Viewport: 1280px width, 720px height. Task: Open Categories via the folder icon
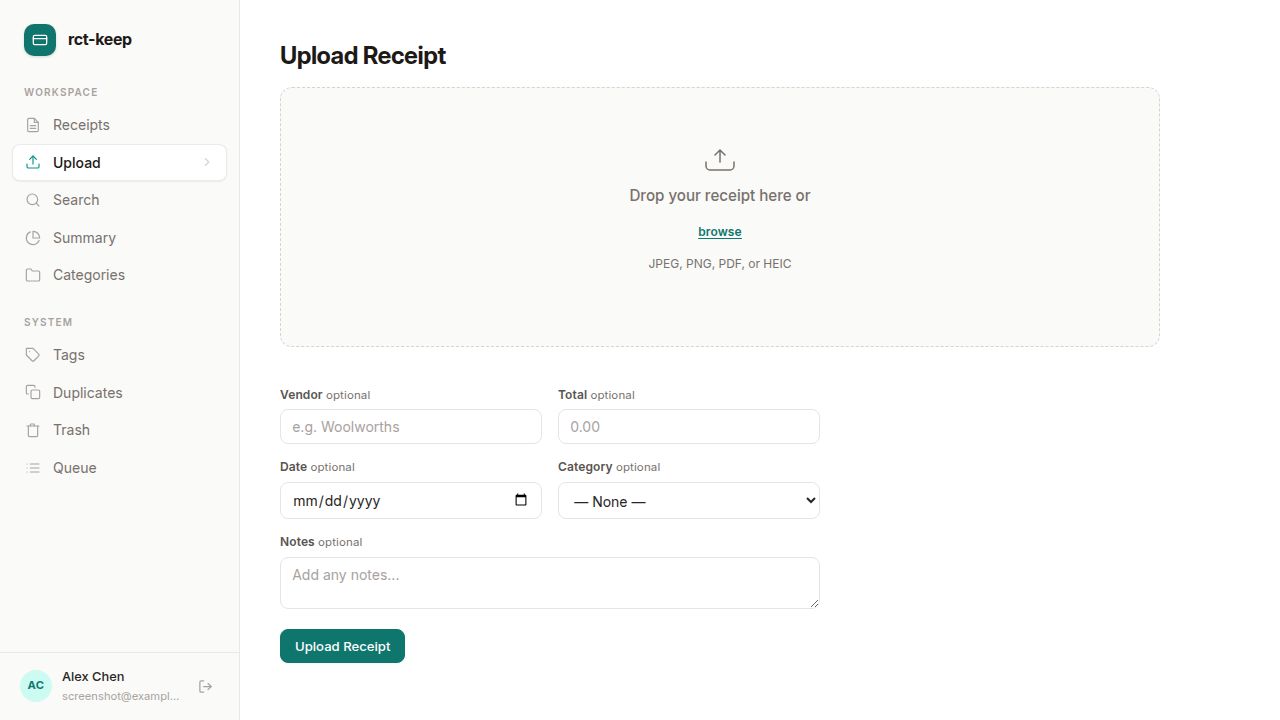(x=32, y=275)
